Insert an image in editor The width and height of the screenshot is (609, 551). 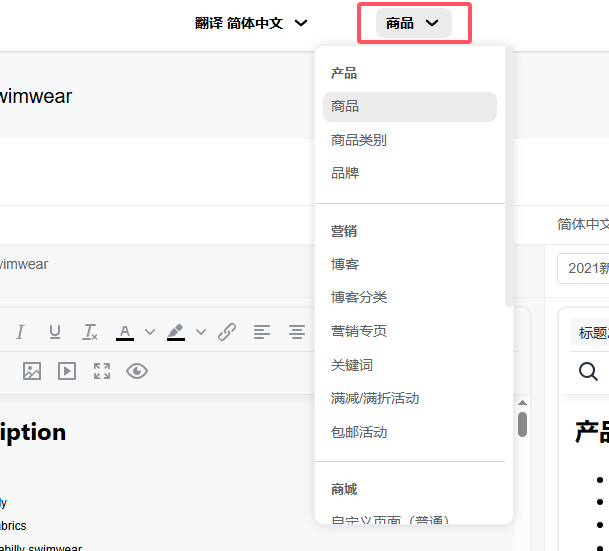[32, 371]
